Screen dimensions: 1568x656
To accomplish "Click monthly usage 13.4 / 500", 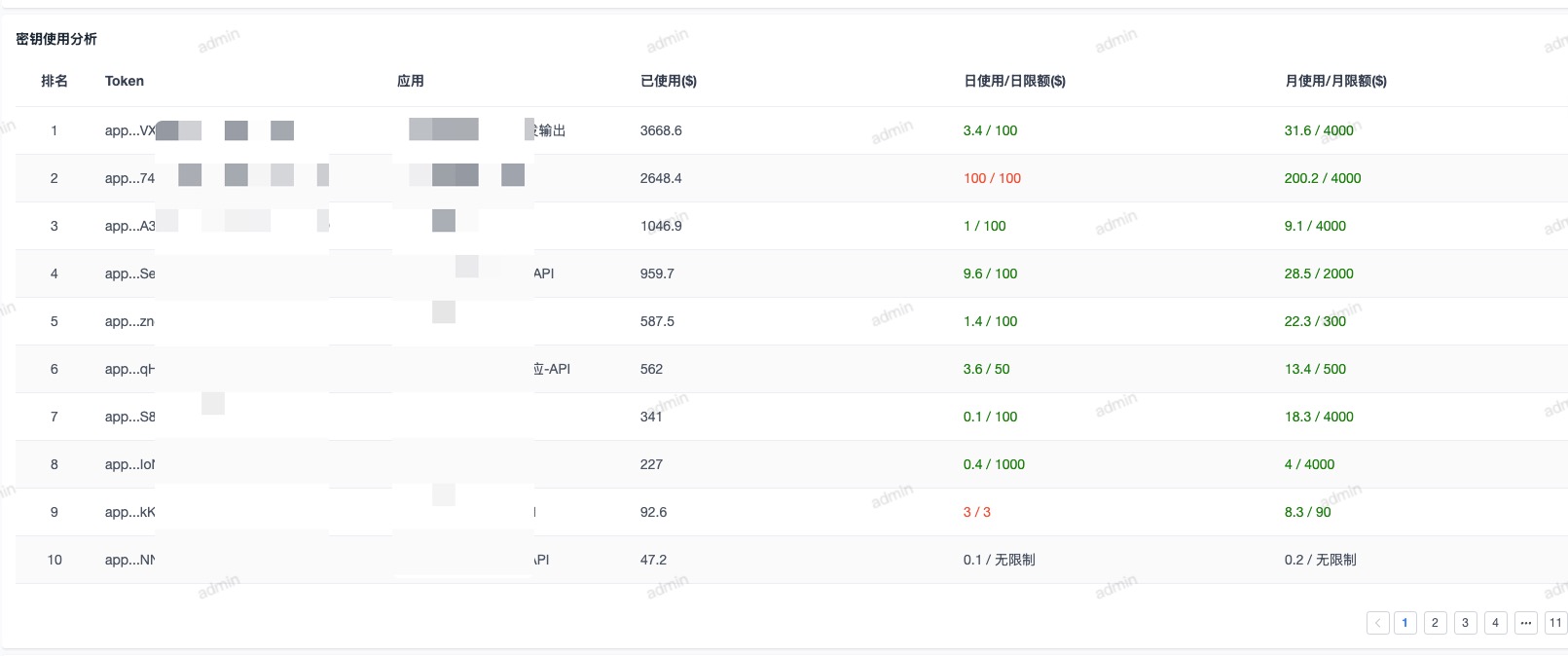I will (1315, 369).
